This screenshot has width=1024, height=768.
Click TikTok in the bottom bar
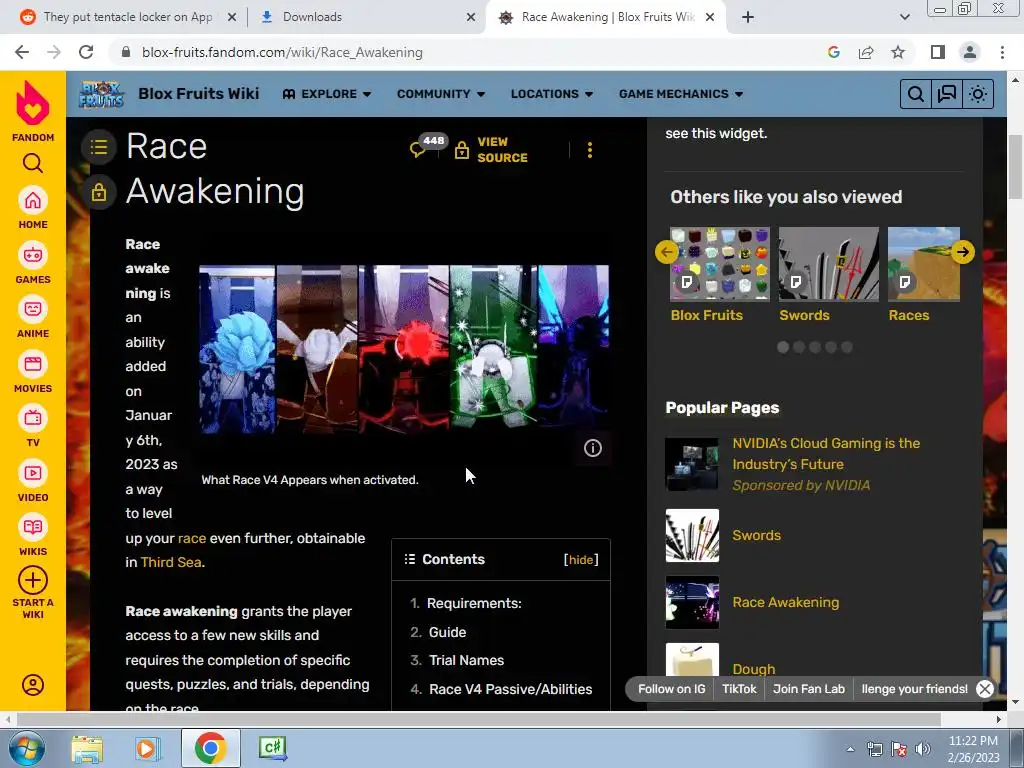739,689
